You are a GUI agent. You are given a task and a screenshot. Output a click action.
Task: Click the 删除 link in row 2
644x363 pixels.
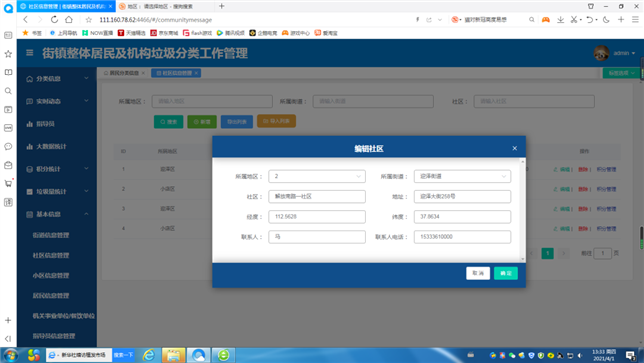(583, 189)
